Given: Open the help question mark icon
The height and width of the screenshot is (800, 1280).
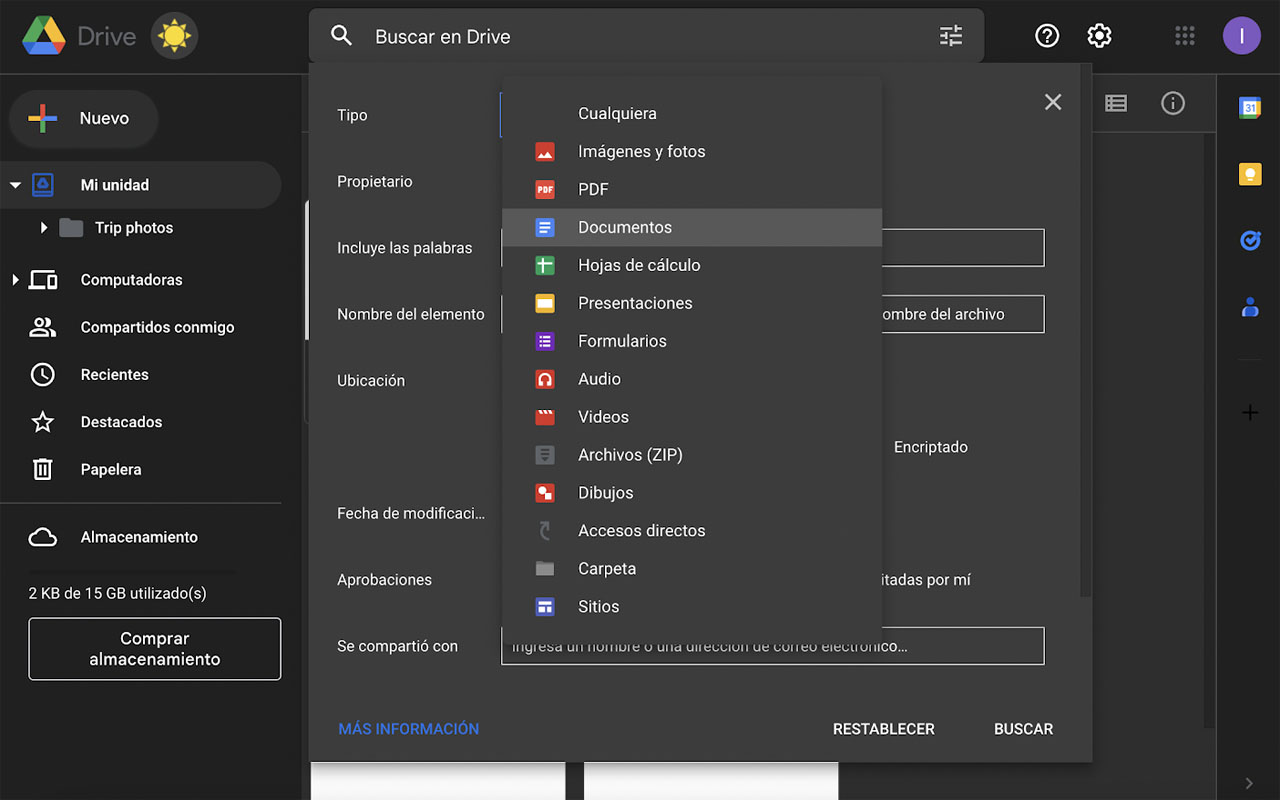Looking at the screenshot, I should click(x=1047, y=36).
